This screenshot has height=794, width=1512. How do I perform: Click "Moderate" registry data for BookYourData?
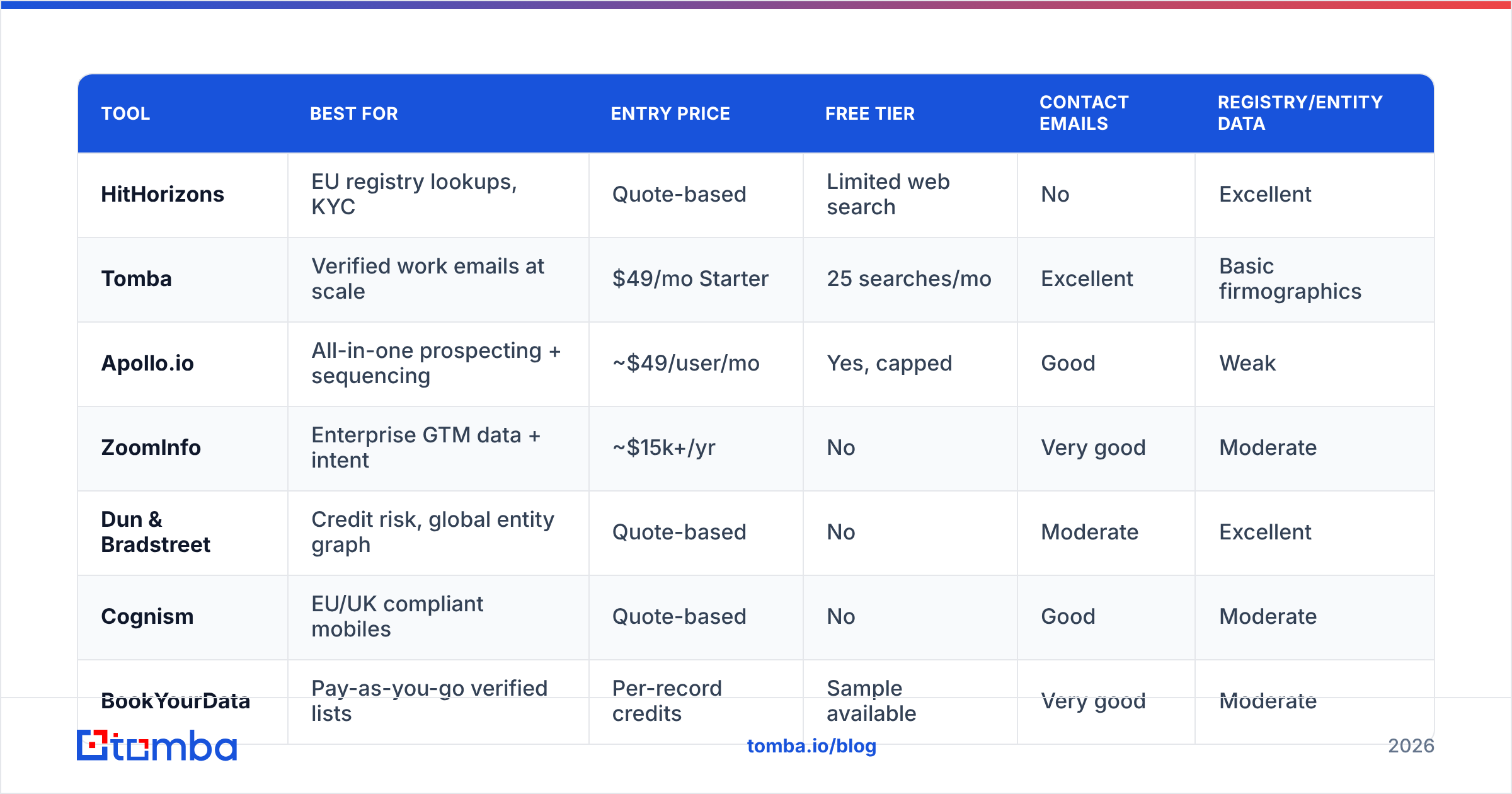[1268, 701]
